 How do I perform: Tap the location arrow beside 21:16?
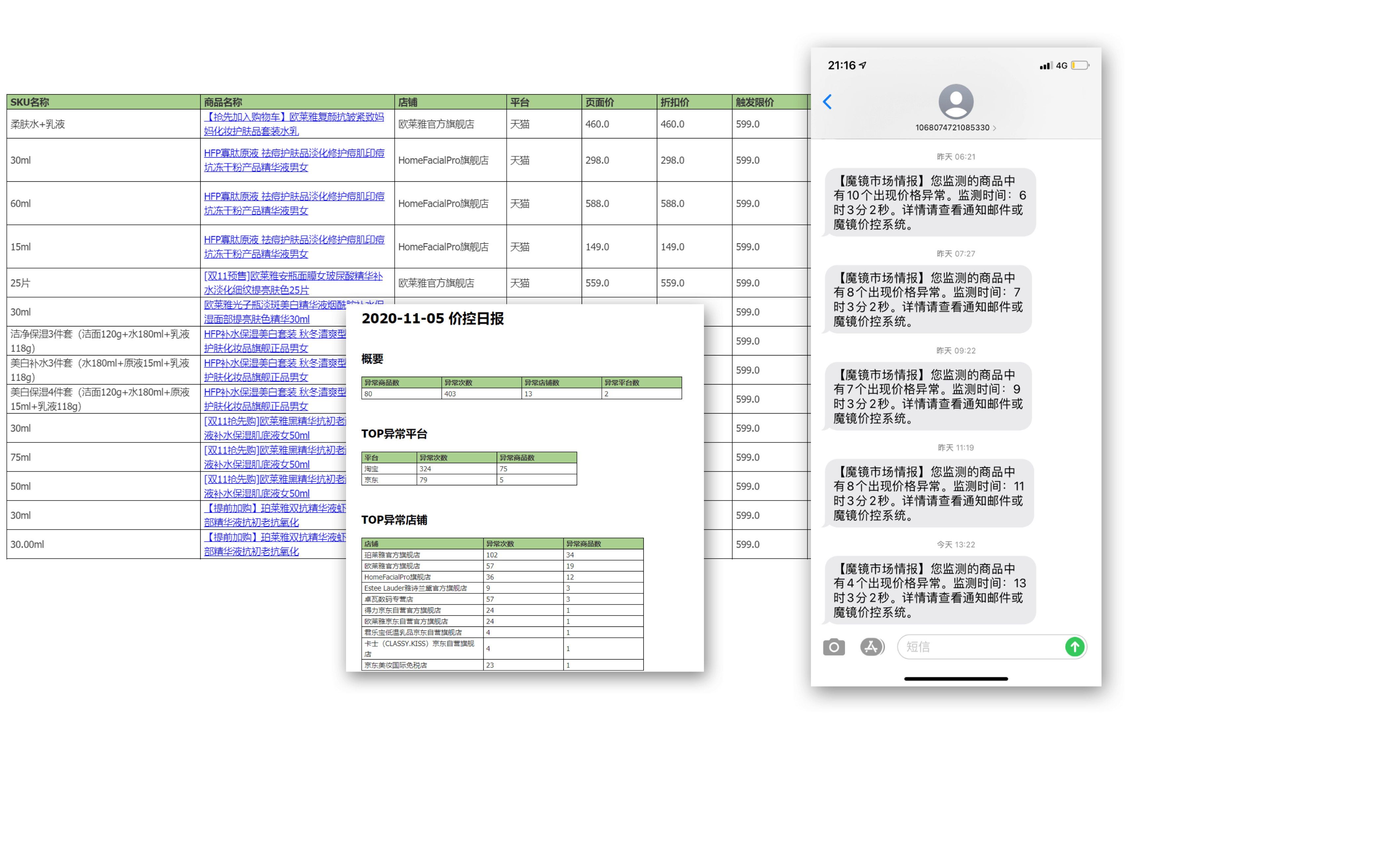(862, 65)
